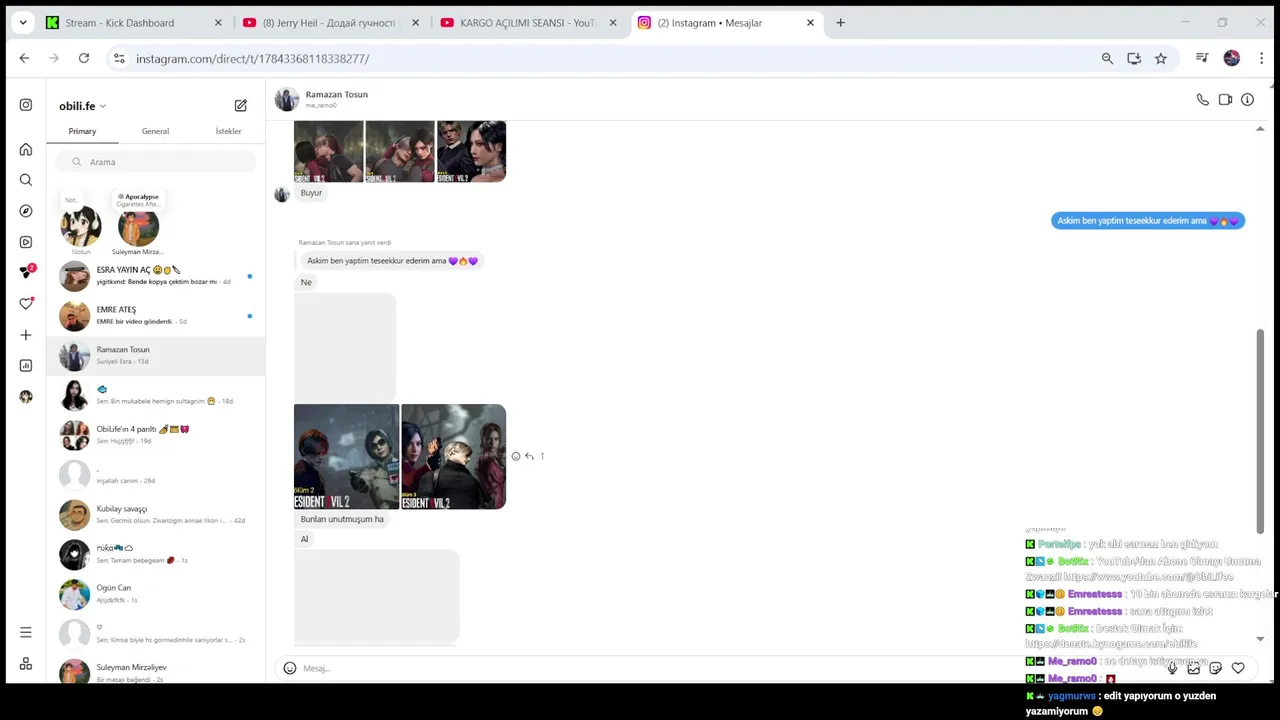Open Ramazan Tosun profile from chat header

[323, 99]
